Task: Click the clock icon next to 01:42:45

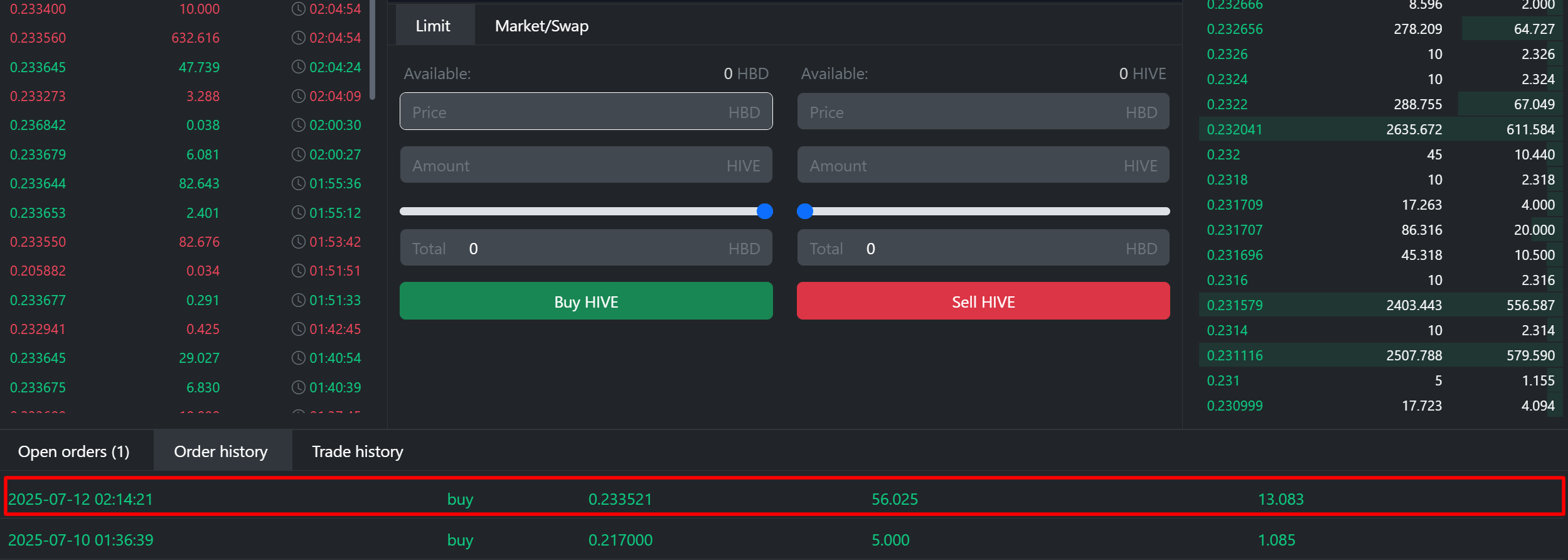Action: 299,329
